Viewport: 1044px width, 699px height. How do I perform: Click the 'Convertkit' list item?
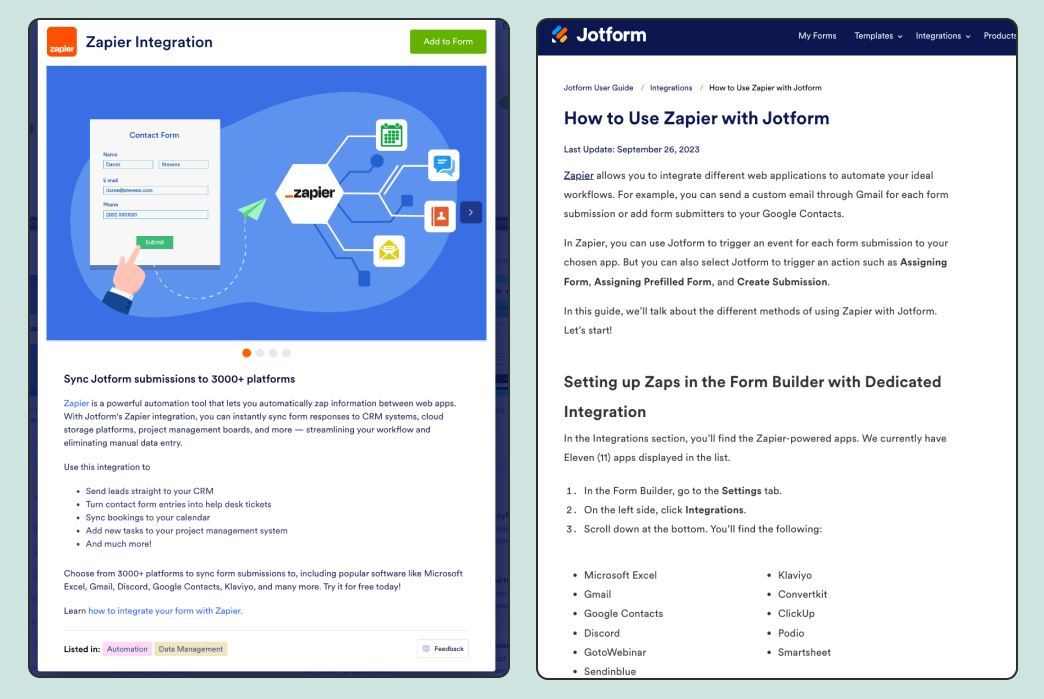point(802,594)
